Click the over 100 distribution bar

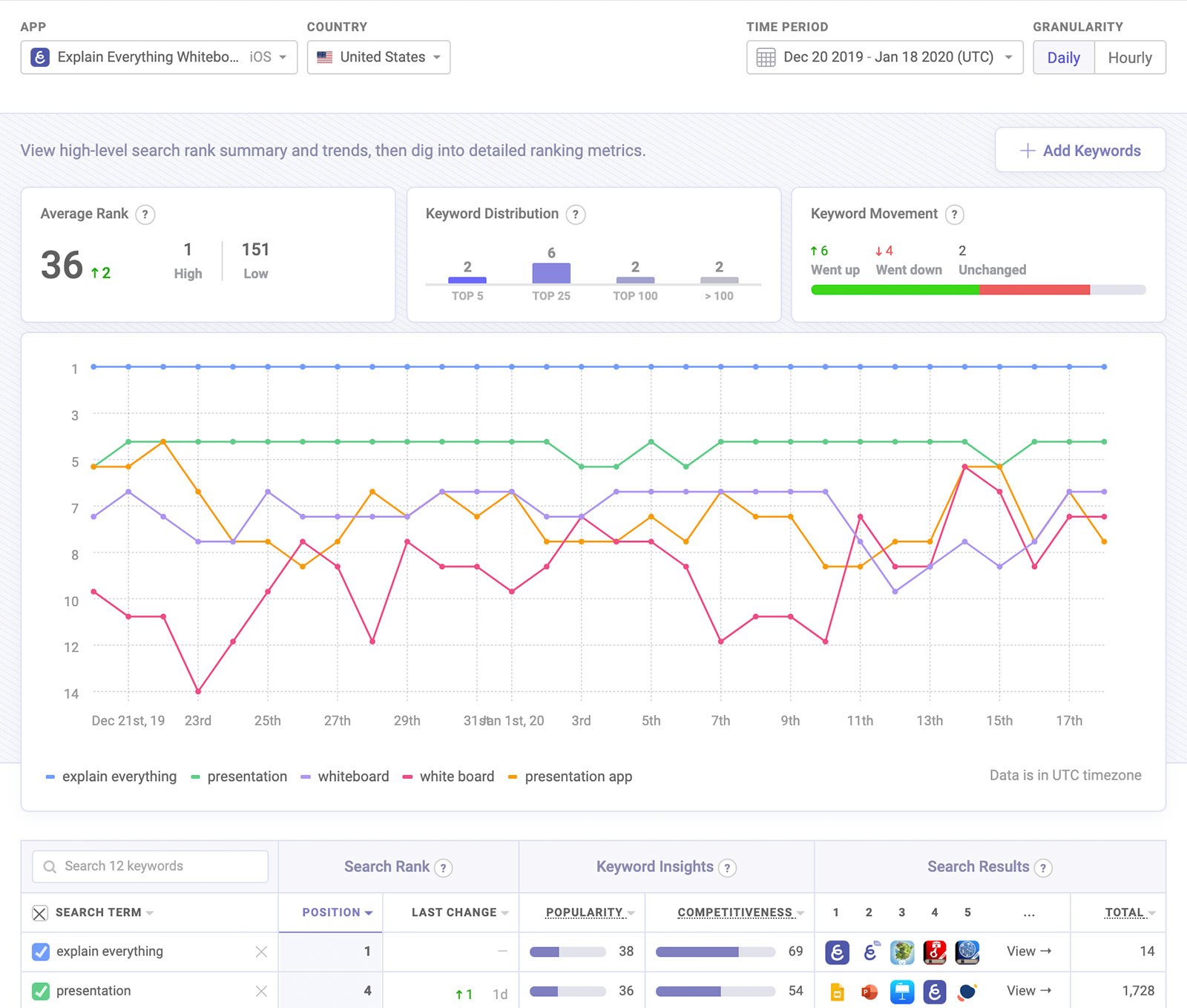pos(719,280)
